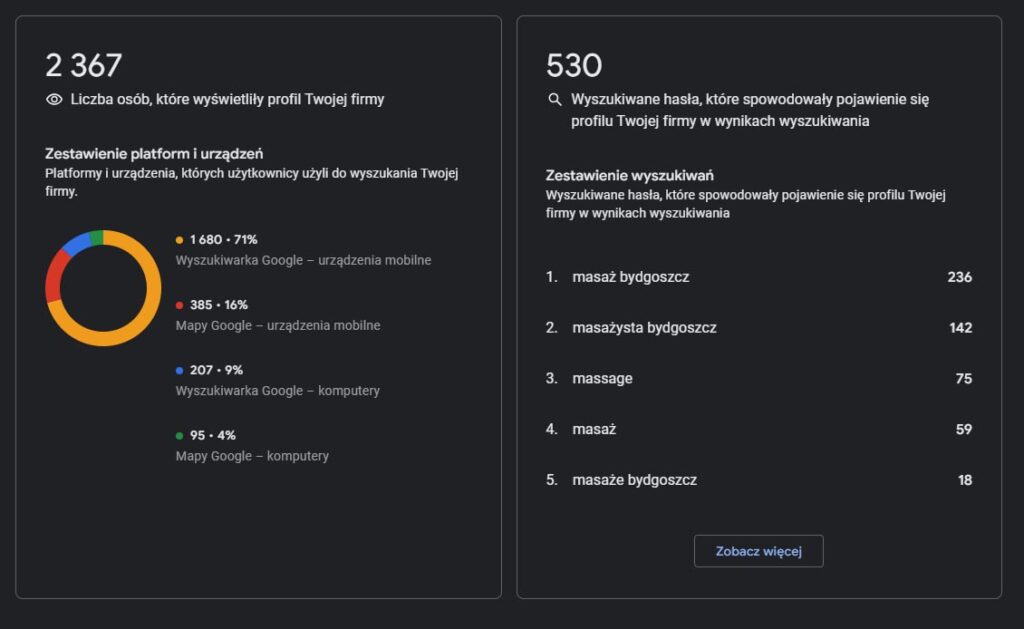The height and width of the screenshot is (629, 1024).
Task: Click the blue legend dot for desktop search
Action: [x=179, y=371]
